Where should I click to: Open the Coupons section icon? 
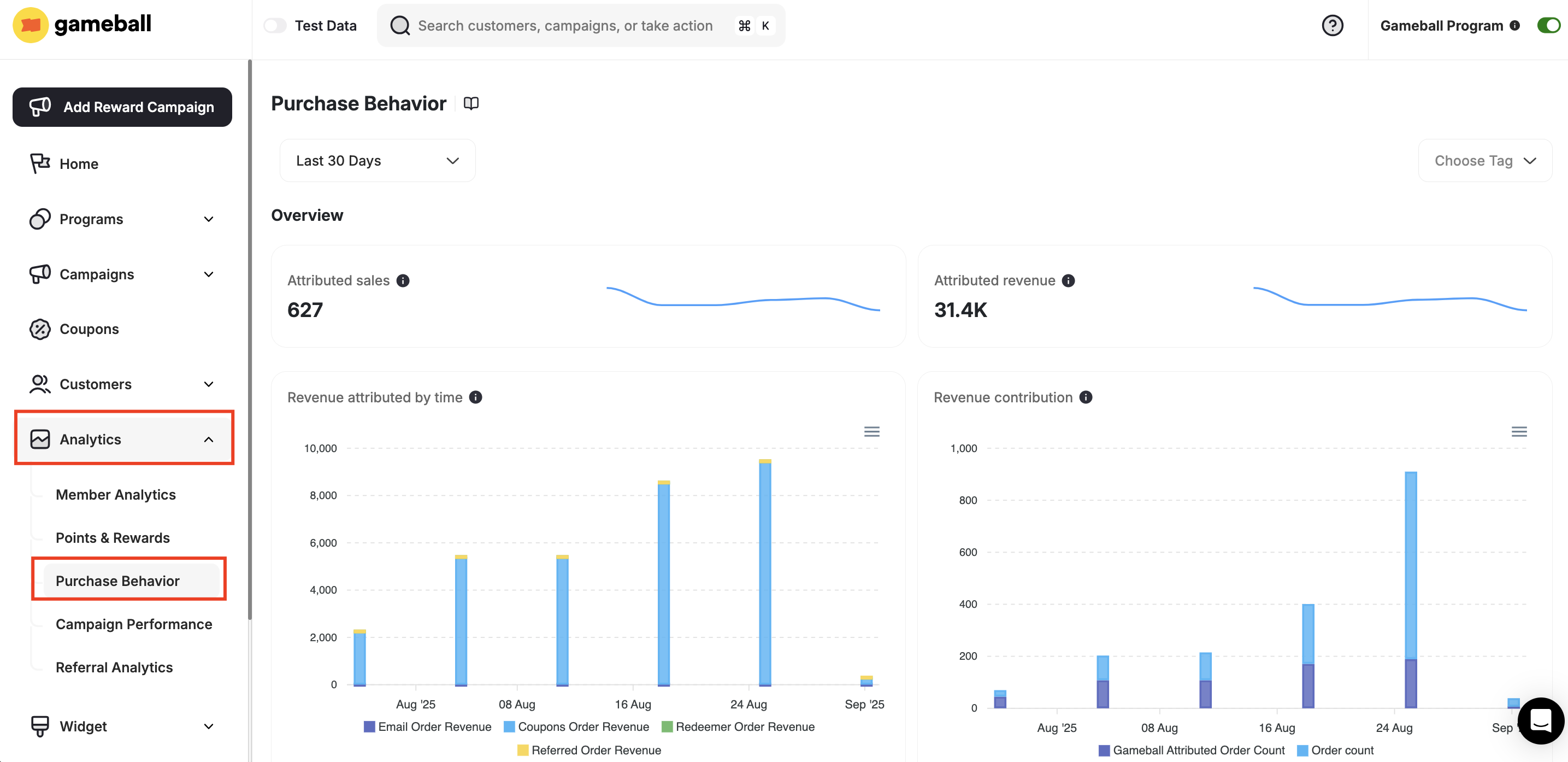click(x=39, y=329)
